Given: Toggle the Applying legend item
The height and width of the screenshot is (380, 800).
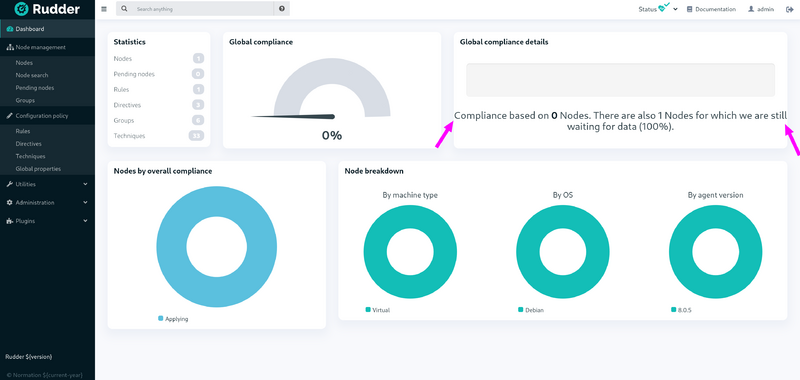Looking at the screenshot, I should pyautogui.click(x=173, y=319).
